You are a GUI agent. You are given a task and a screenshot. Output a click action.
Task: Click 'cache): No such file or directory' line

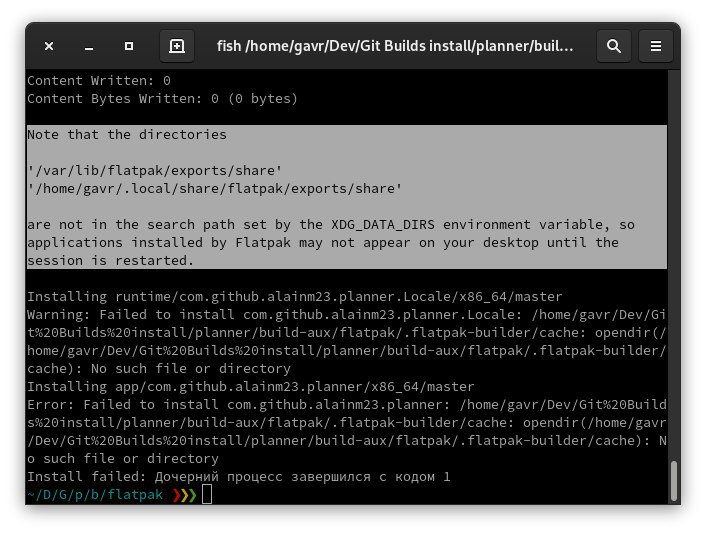(x=159, y=369)
